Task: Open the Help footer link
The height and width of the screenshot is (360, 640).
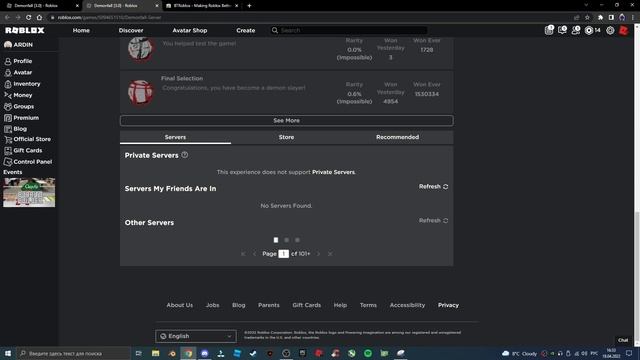Action: [x=340, y=305]
